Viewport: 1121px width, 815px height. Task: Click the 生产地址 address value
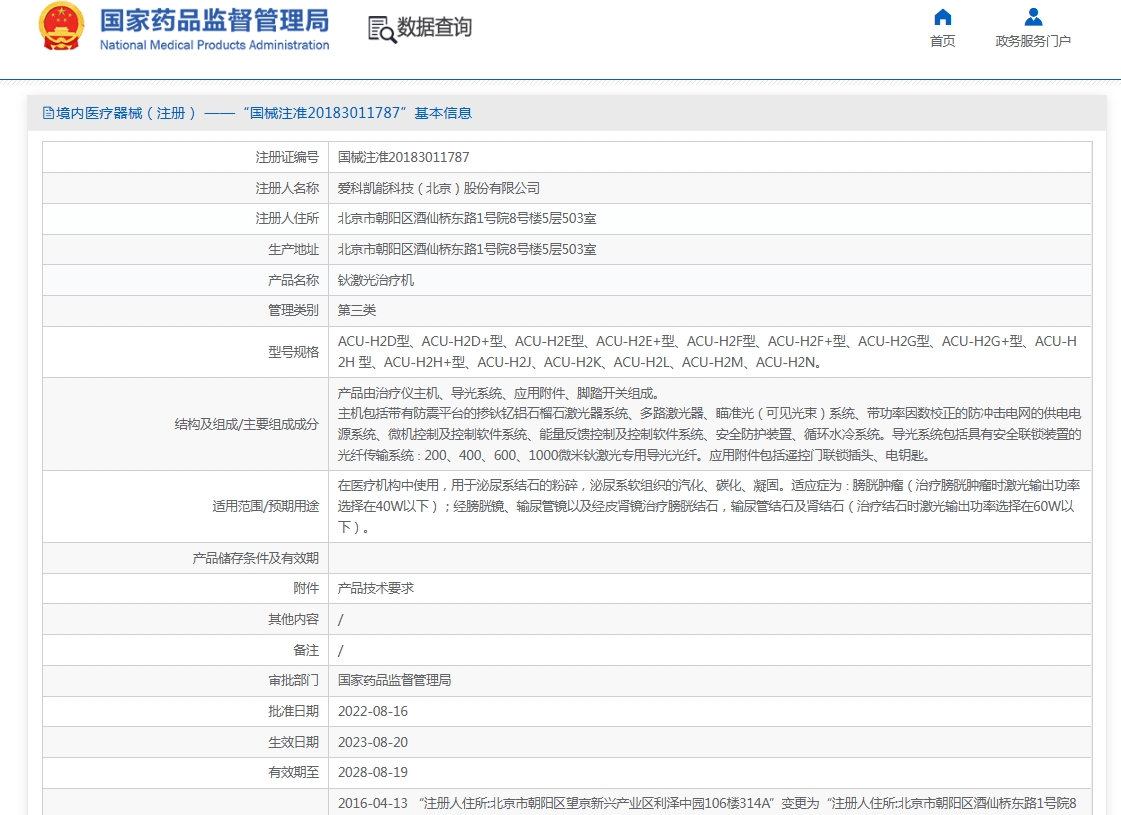pyautogui.click(x=467, y=250)
